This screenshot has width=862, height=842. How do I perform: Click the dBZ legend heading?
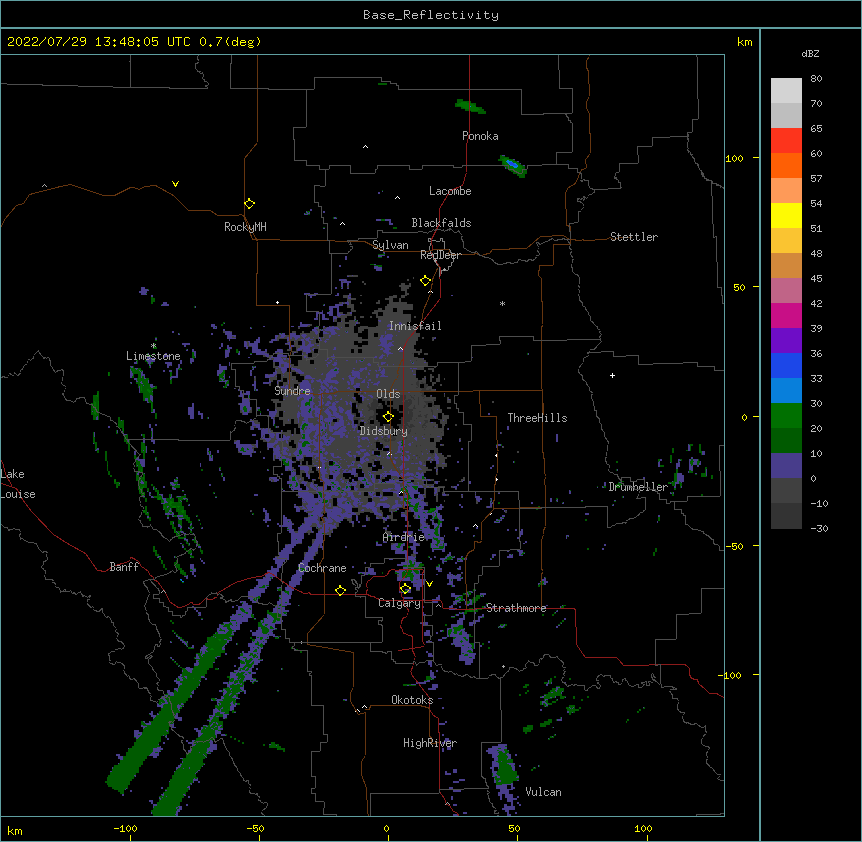pos(810,54)
